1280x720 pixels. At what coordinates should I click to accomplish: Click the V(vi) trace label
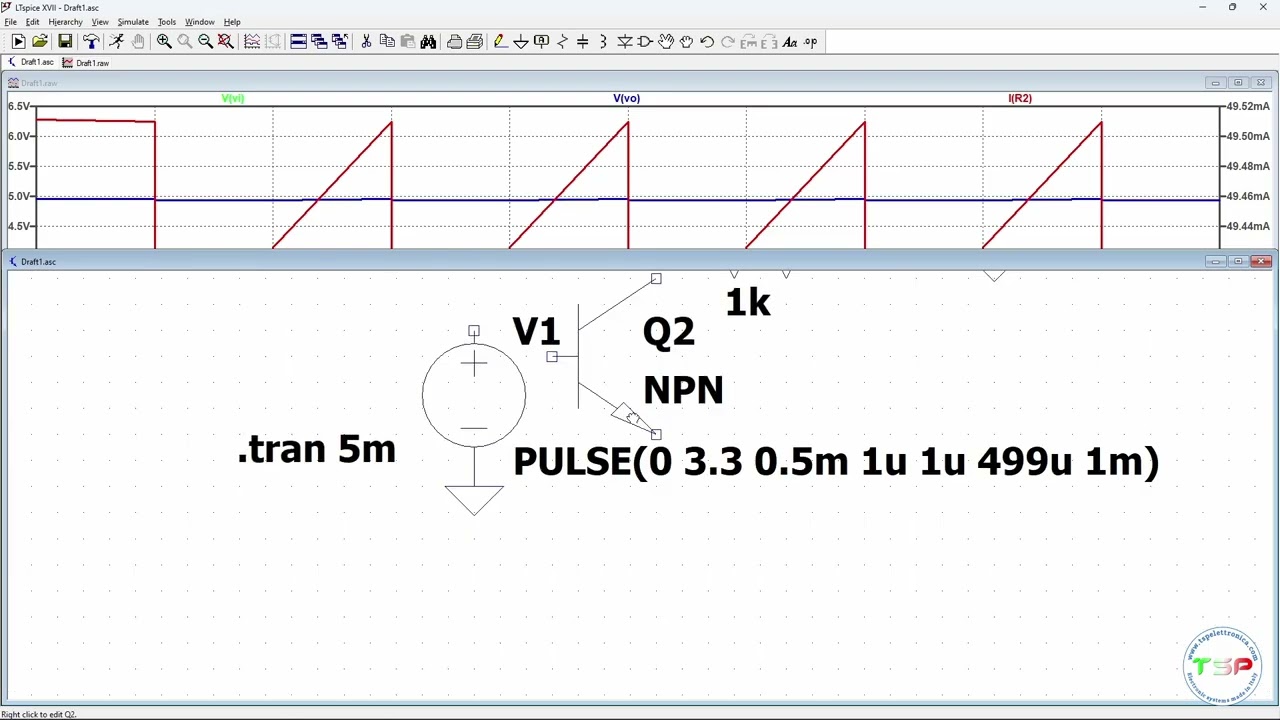click(x=232, y=98)
